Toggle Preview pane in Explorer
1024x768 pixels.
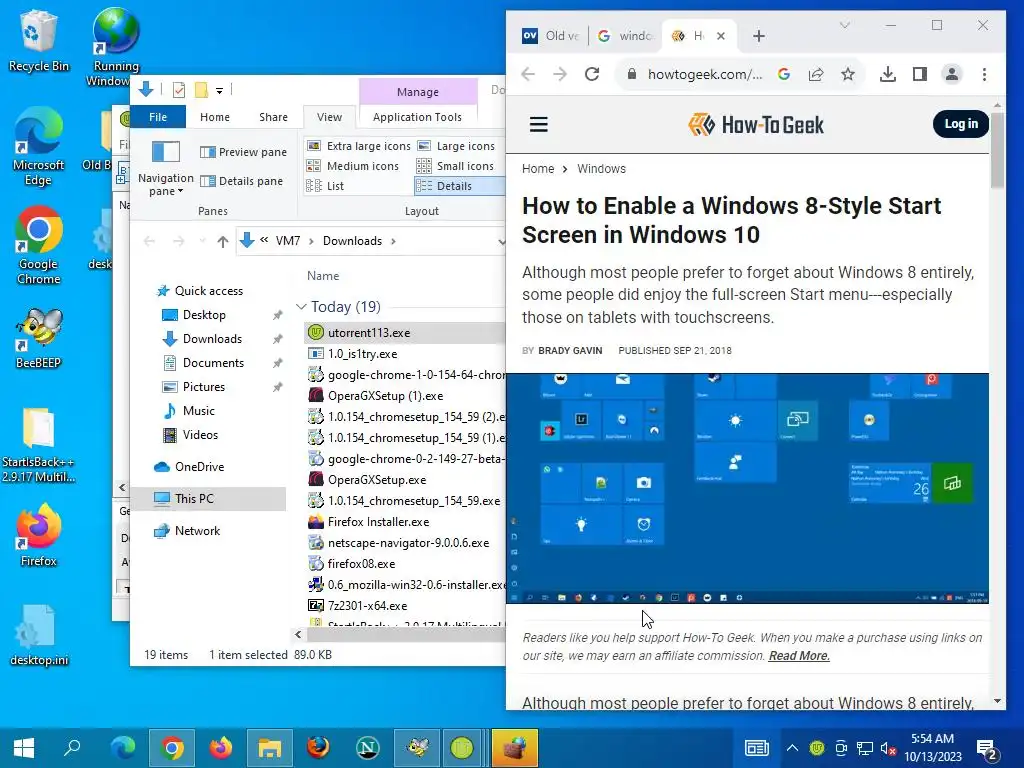243,152
